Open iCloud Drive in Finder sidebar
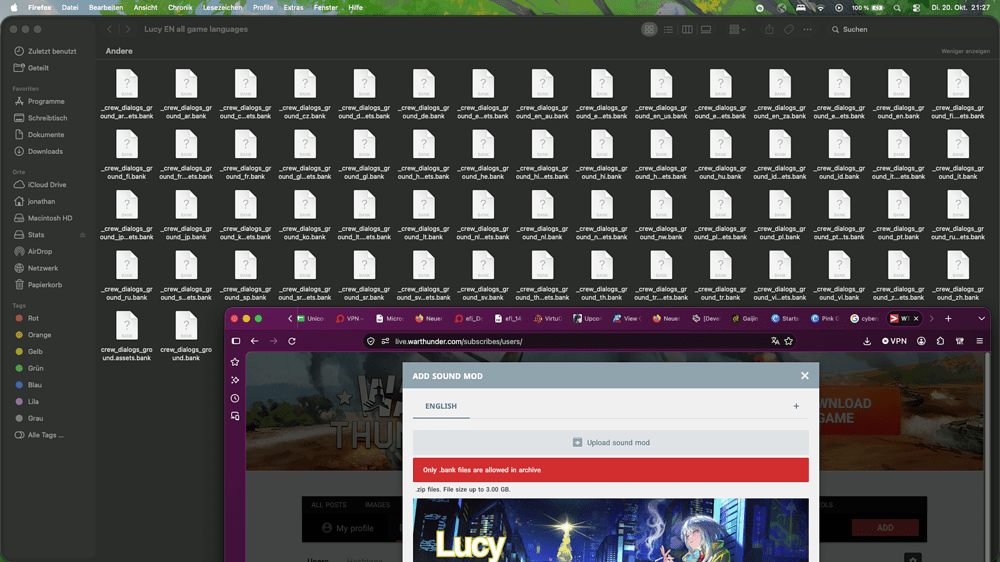This screenshot has width=1000, height=562. point(41,184)
